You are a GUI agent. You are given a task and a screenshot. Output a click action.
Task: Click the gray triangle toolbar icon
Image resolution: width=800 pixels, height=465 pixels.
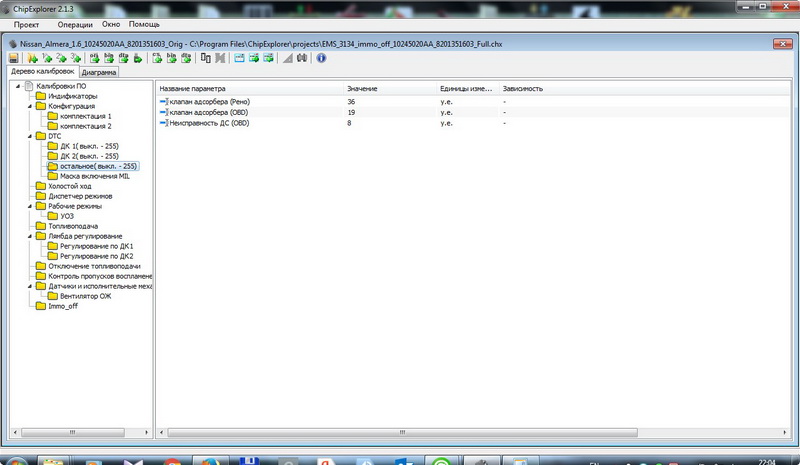coord(288,59)
